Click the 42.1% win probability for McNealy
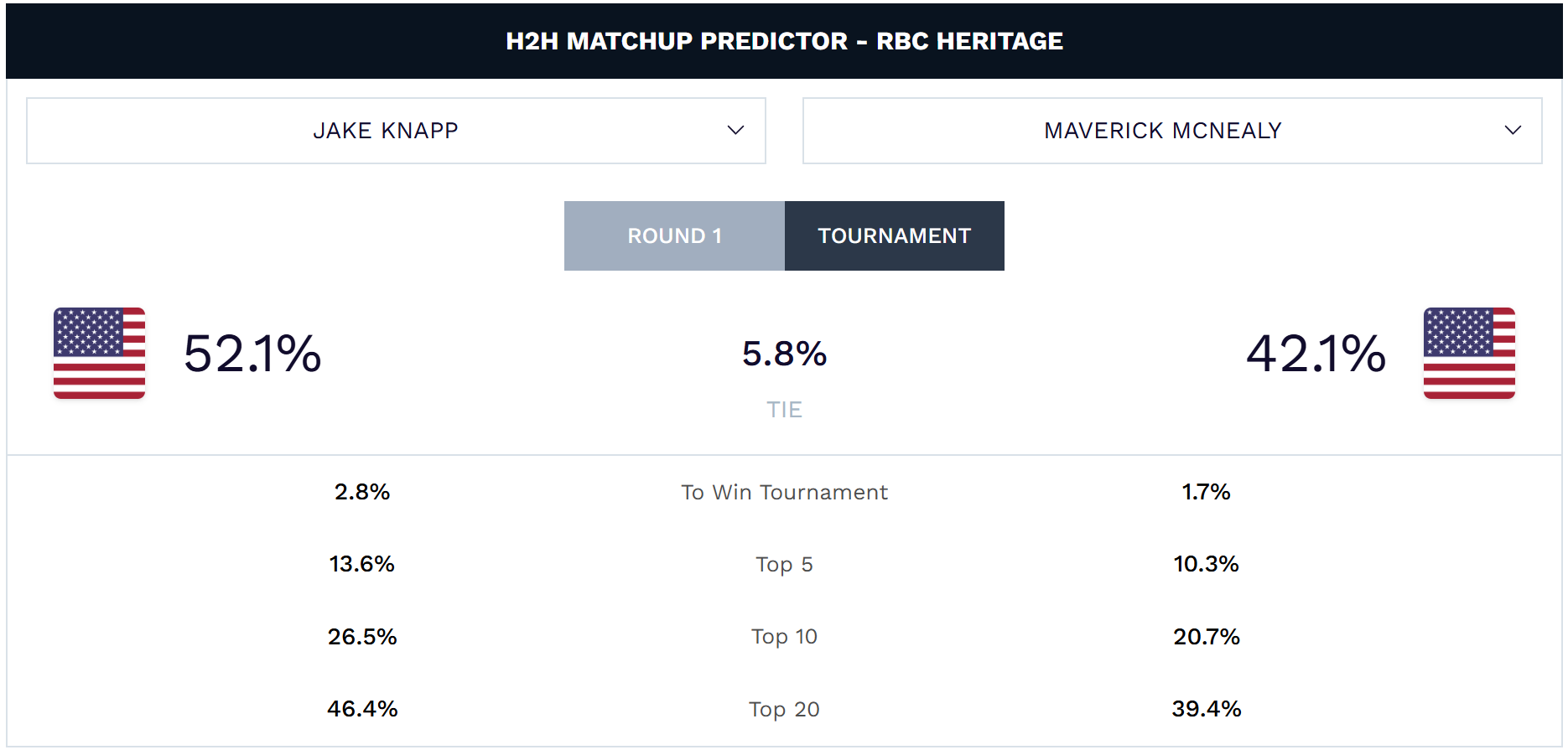1568x755 pixels. coord(1316,354)
